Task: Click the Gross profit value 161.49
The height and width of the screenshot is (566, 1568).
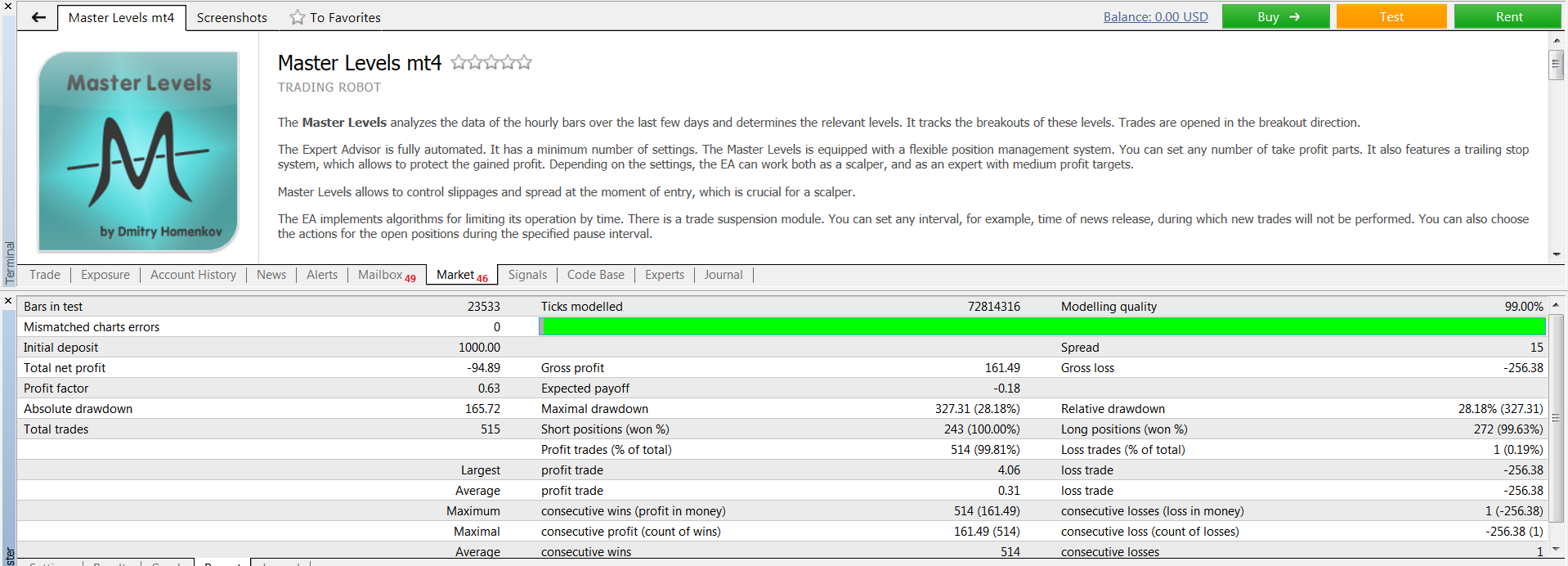Action: pyautogui.click(x=1002, y=368)
